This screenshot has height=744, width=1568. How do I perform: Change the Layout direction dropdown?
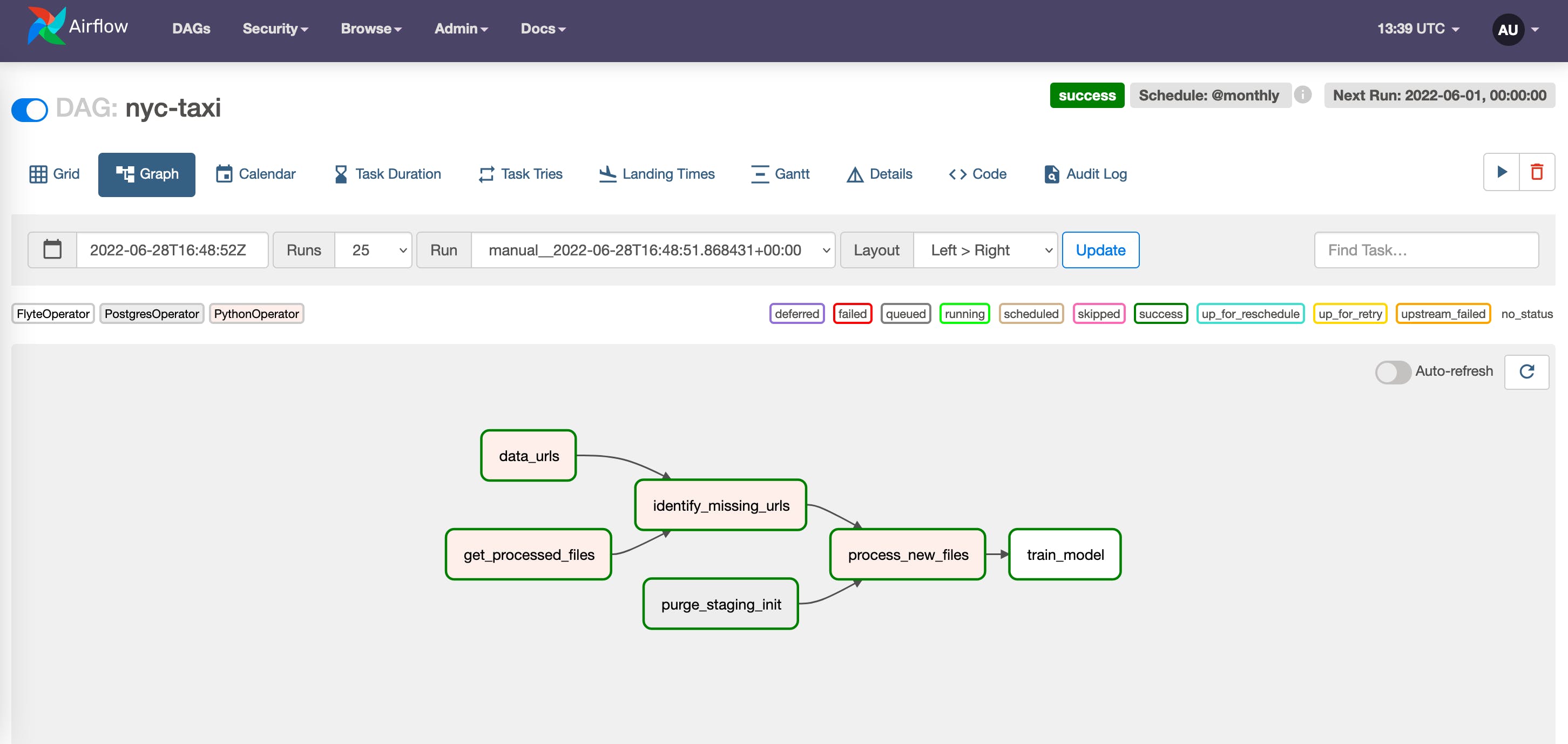985,249
